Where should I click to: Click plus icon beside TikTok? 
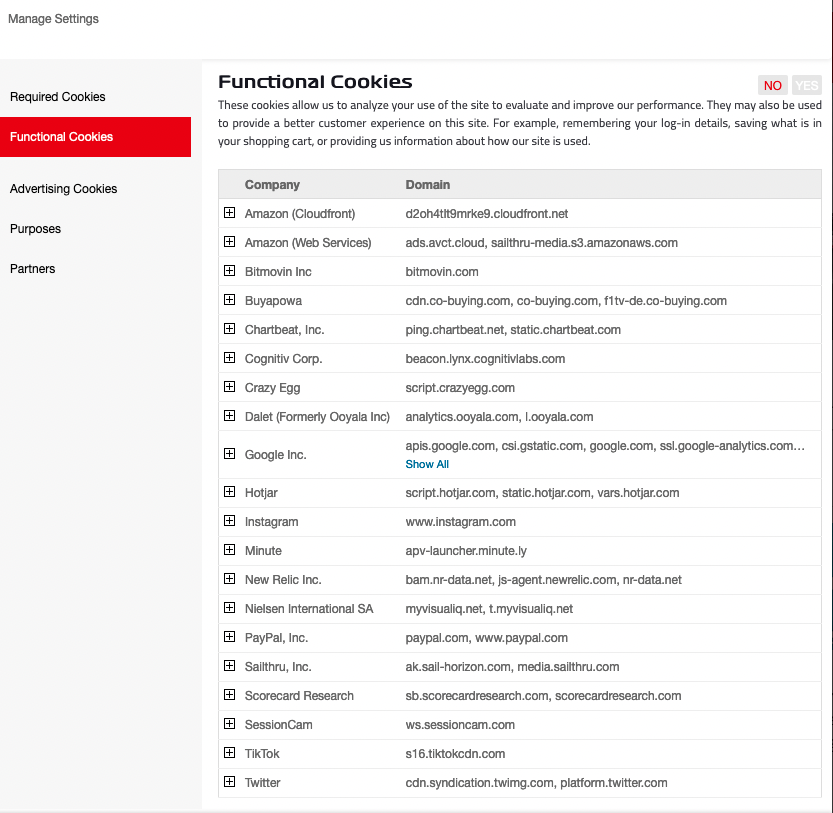tap(229, 753)
